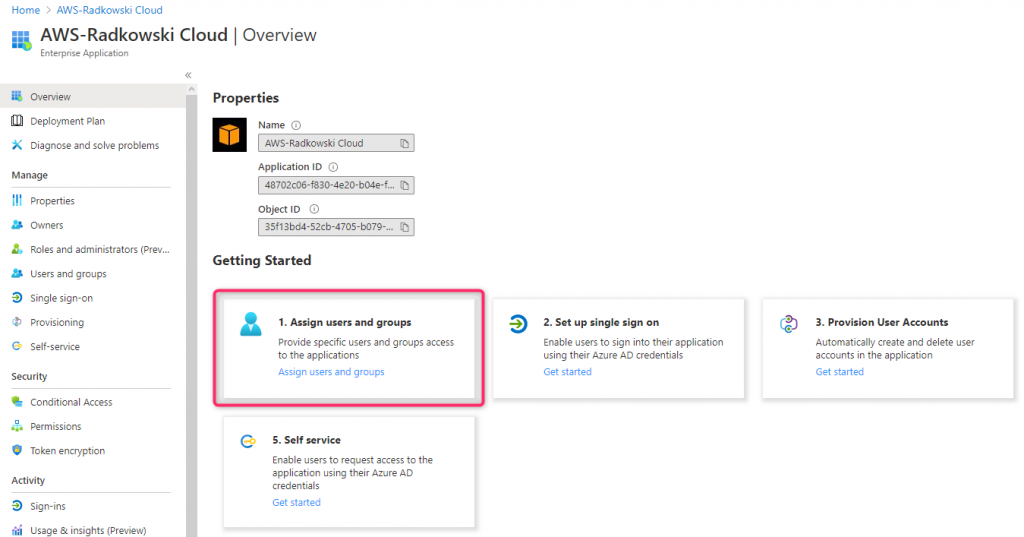This screenshot has width=1024, height=537.
Task: Click the Home breadcrumb link
Action: 25,10
